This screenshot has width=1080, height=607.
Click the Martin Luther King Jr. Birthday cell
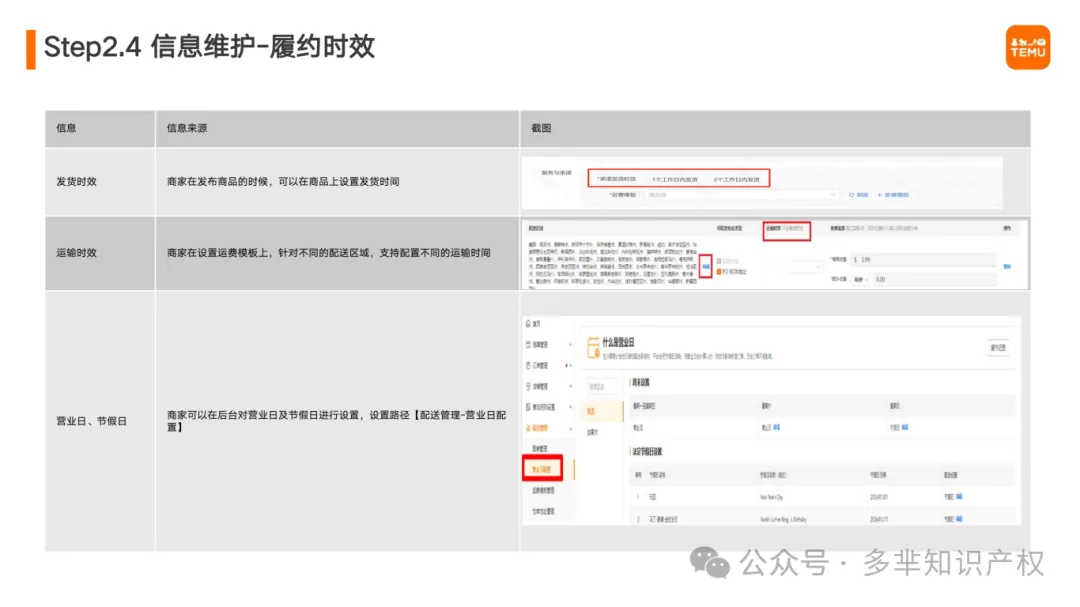(783, 519)
